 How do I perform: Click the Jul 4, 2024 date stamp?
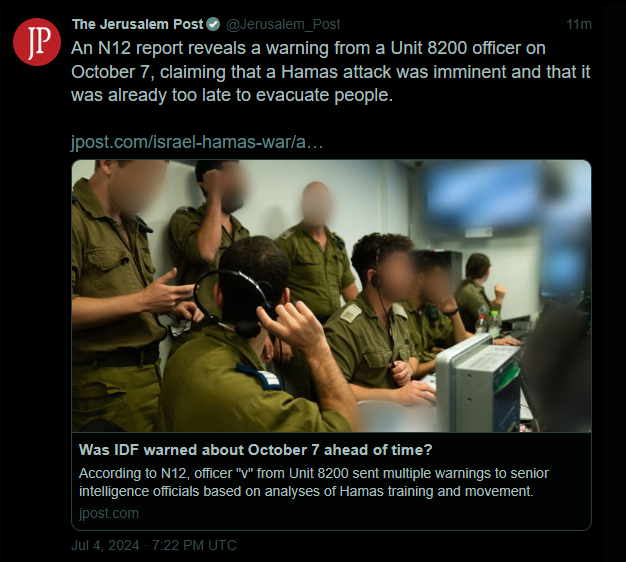[x=105, y=545]
